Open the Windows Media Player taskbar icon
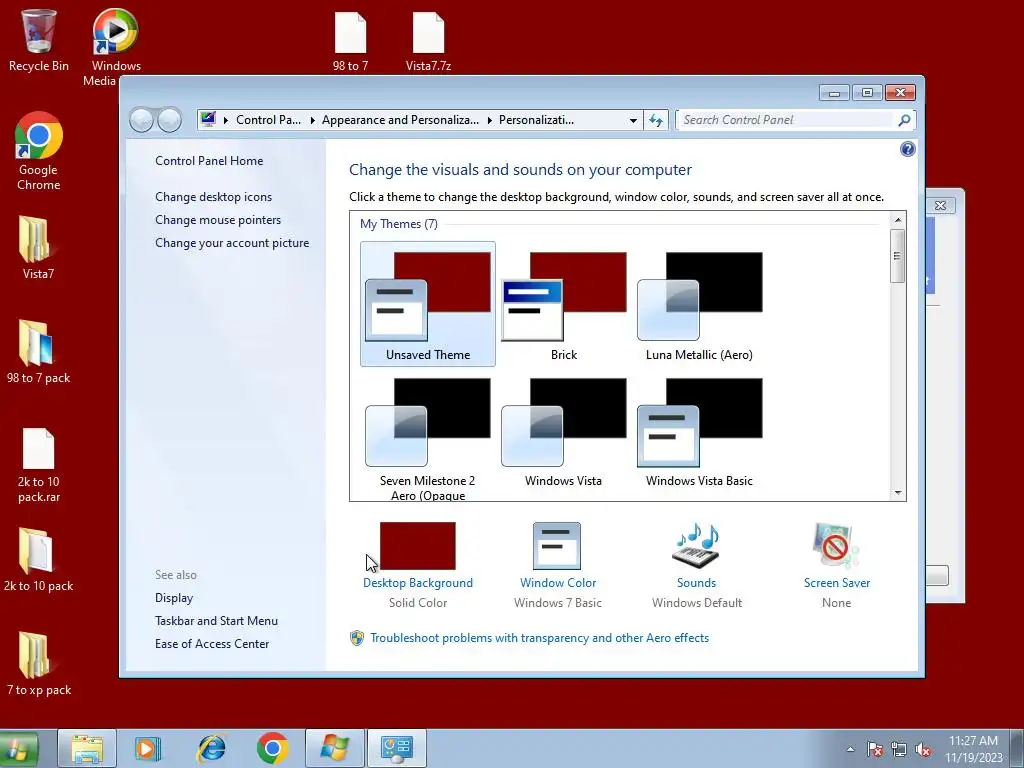1024x768 pixels. 148,749
